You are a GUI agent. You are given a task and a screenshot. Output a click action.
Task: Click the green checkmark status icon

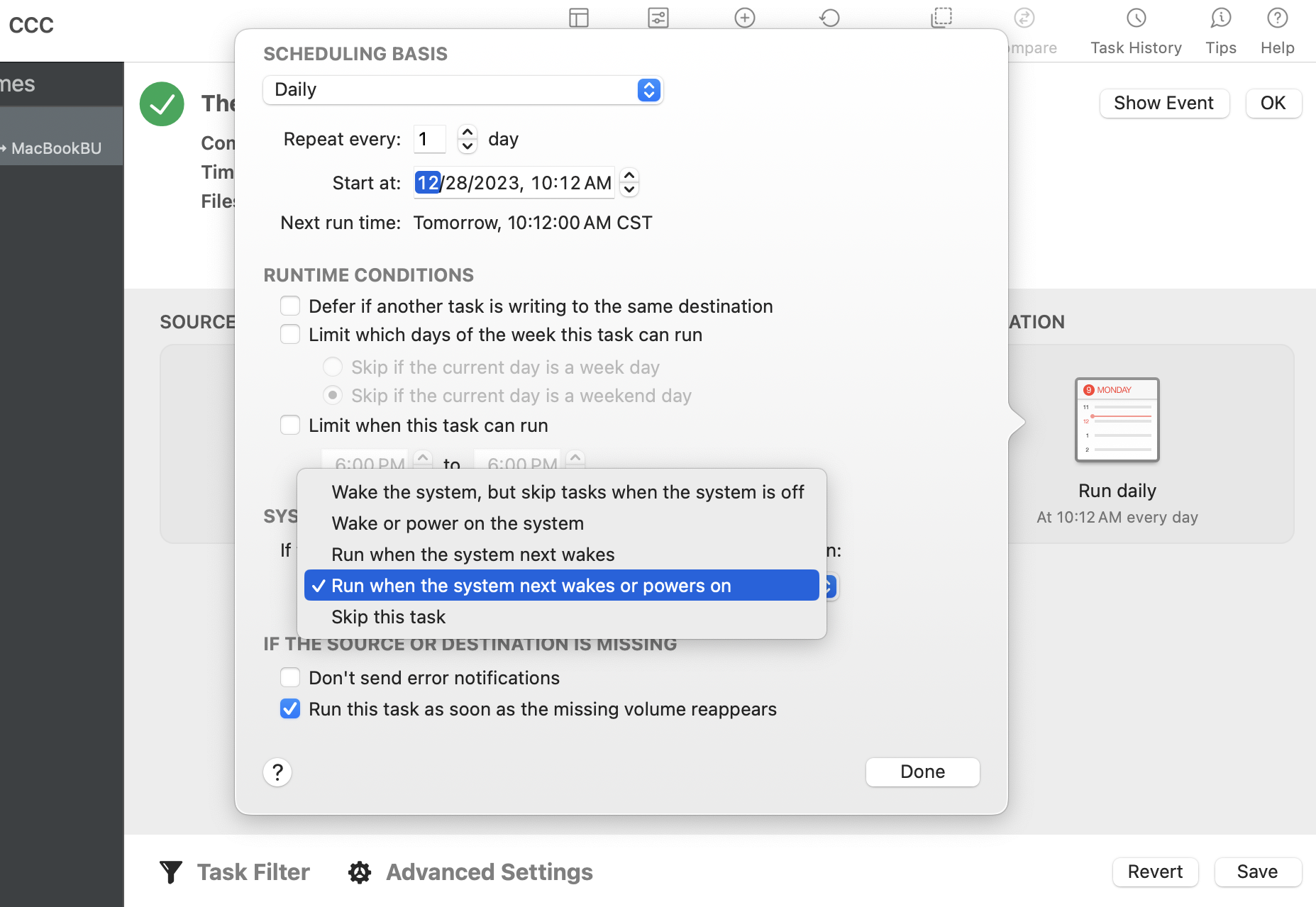(x=162, y=104)
